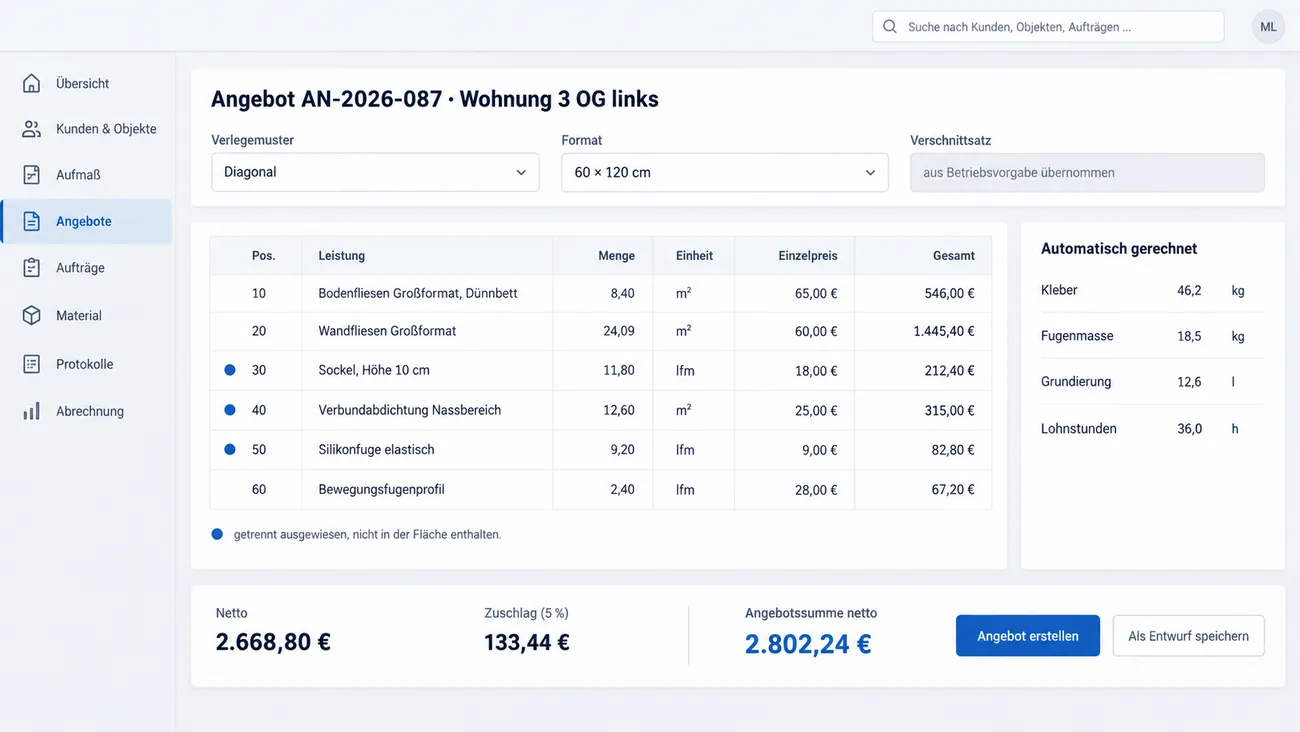Click the Menge column header

tap(616, 256)
